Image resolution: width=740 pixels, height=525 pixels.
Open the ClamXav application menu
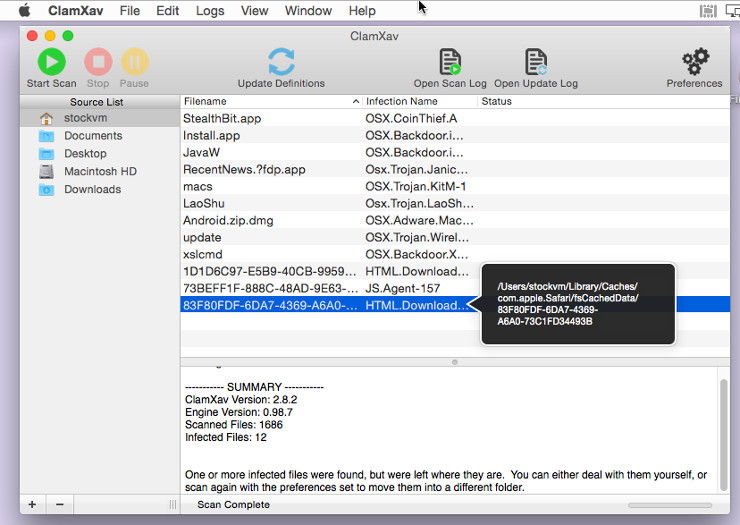(x=76, y=10)
